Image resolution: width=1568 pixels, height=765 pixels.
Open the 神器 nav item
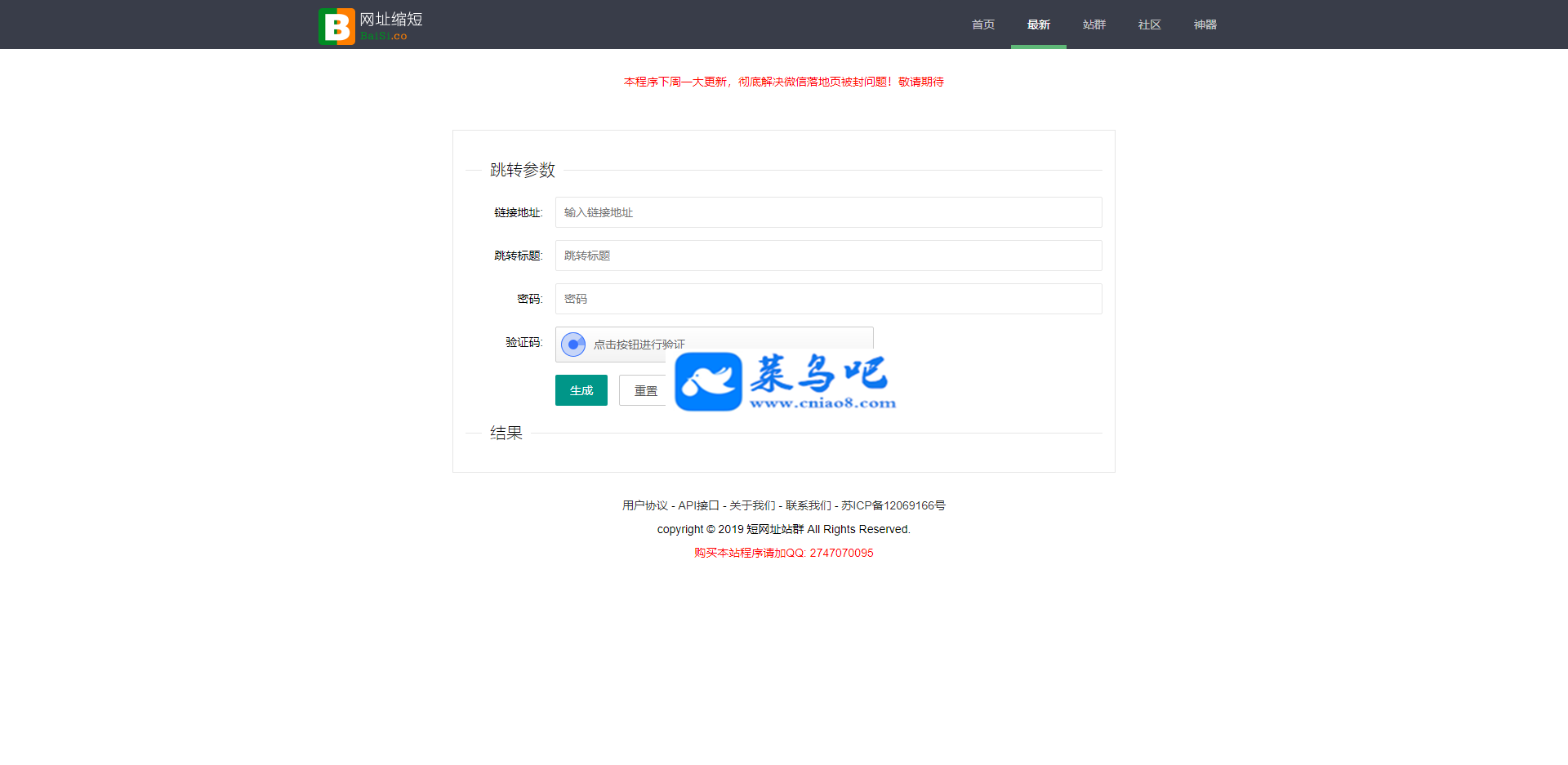tap(1205, 24)
